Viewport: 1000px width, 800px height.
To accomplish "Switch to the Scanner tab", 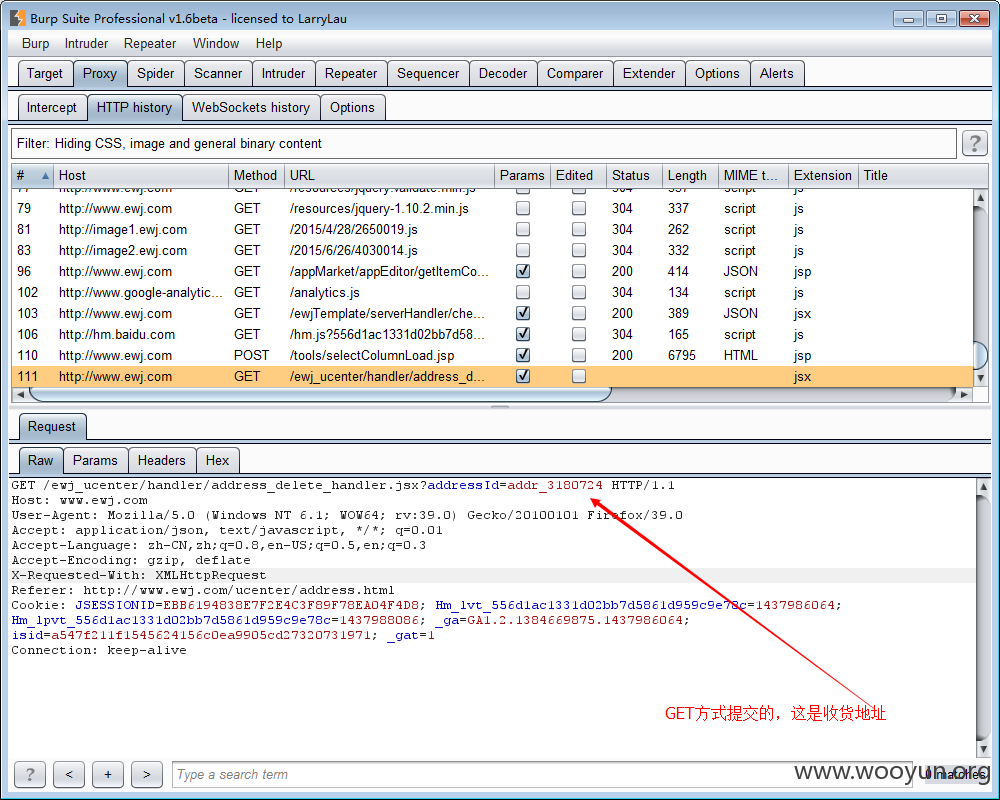I will 218,73.
